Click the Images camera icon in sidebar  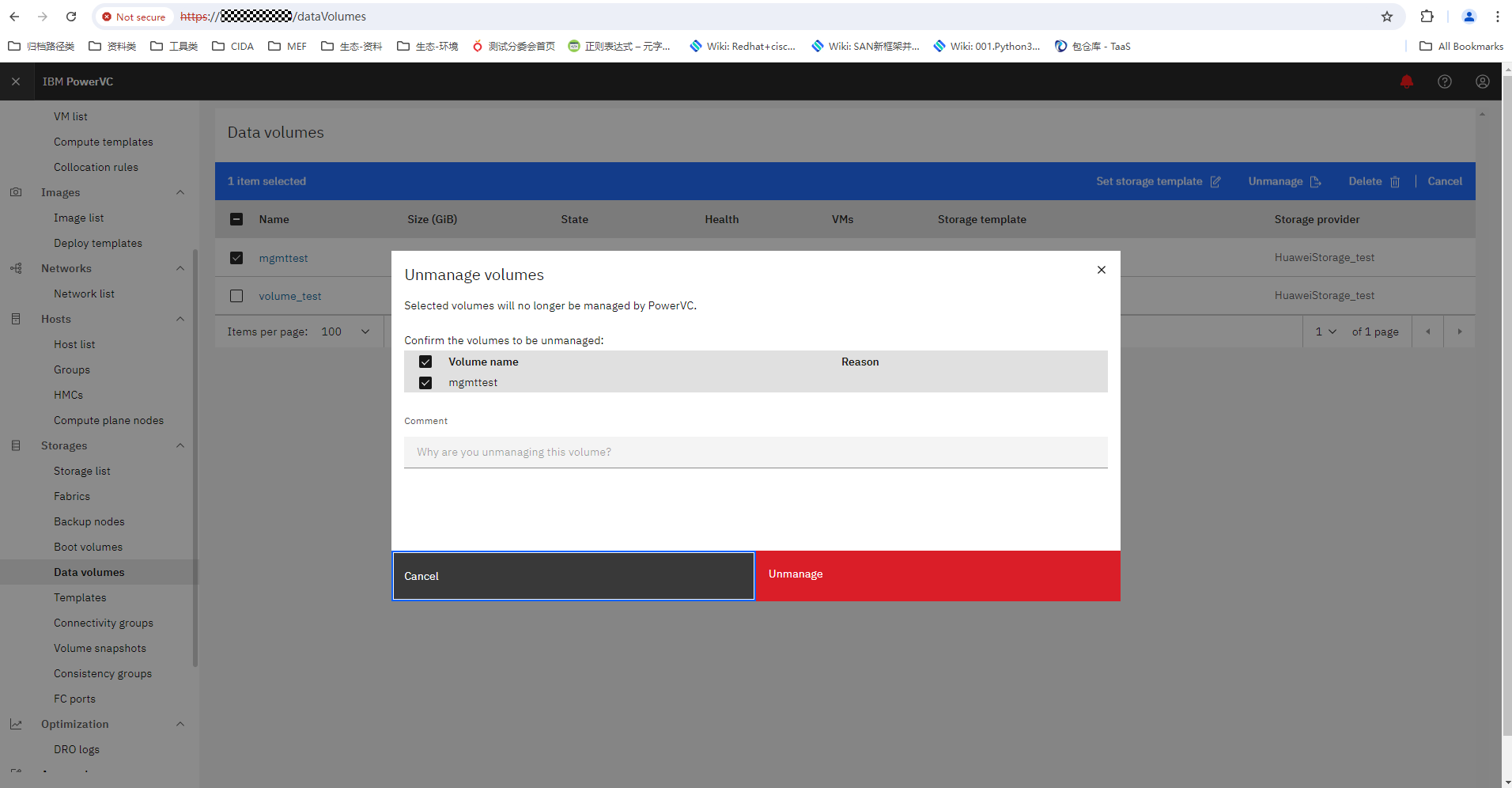click(x=16, y=192)
